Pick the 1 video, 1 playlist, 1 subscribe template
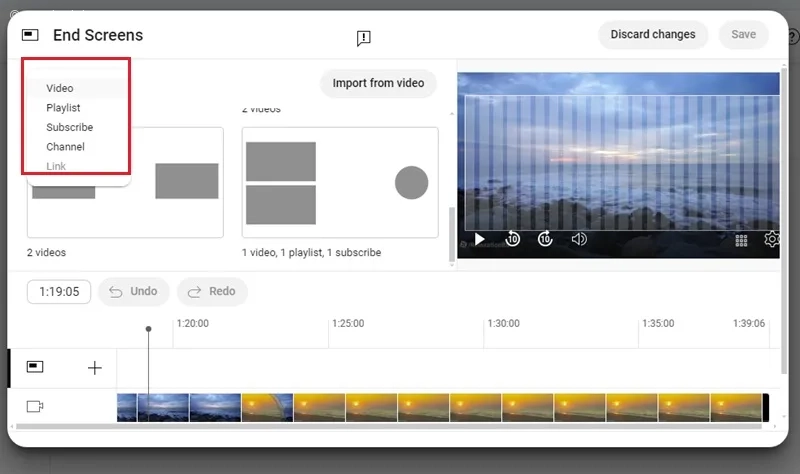This screenshot has height=474, width=800. tap(340, 182)
